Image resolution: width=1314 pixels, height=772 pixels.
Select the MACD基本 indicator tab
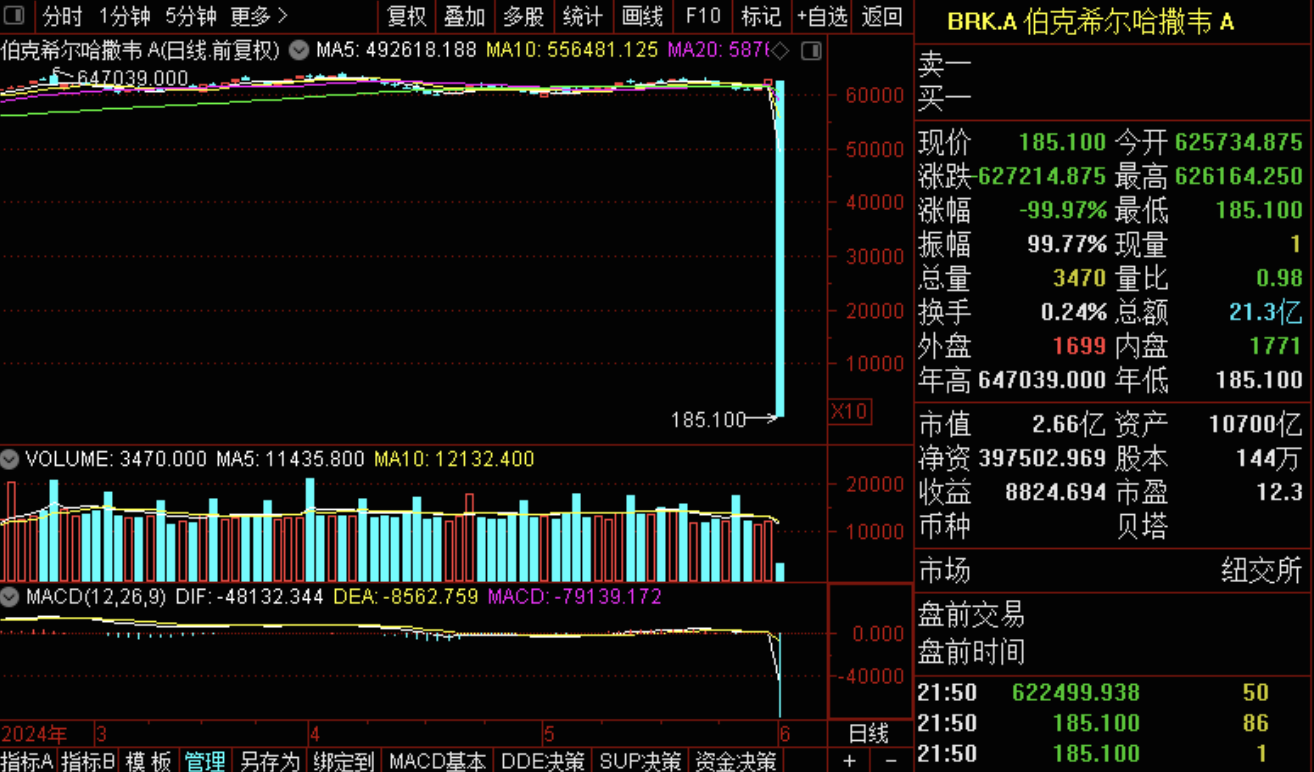click(x=438, y=761)
